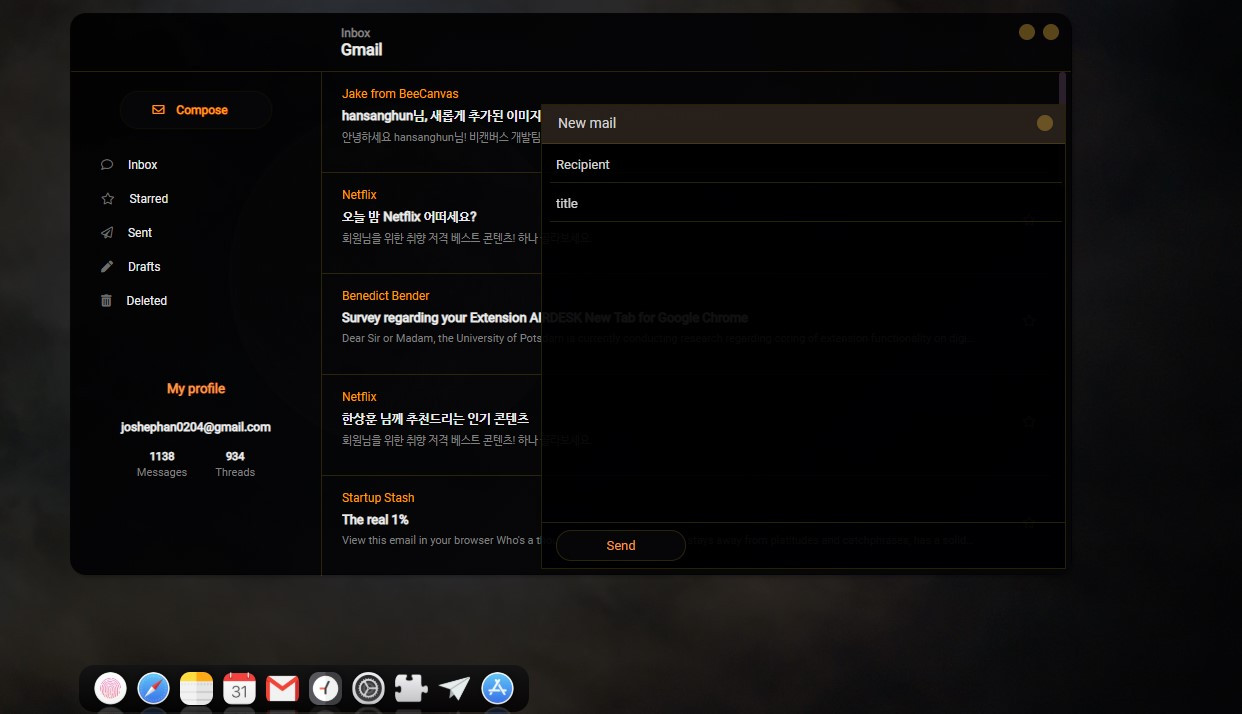Focus the Recipient field
Image resolution: width=1242 pixels, height=714 pixels.
pos(806,164)
